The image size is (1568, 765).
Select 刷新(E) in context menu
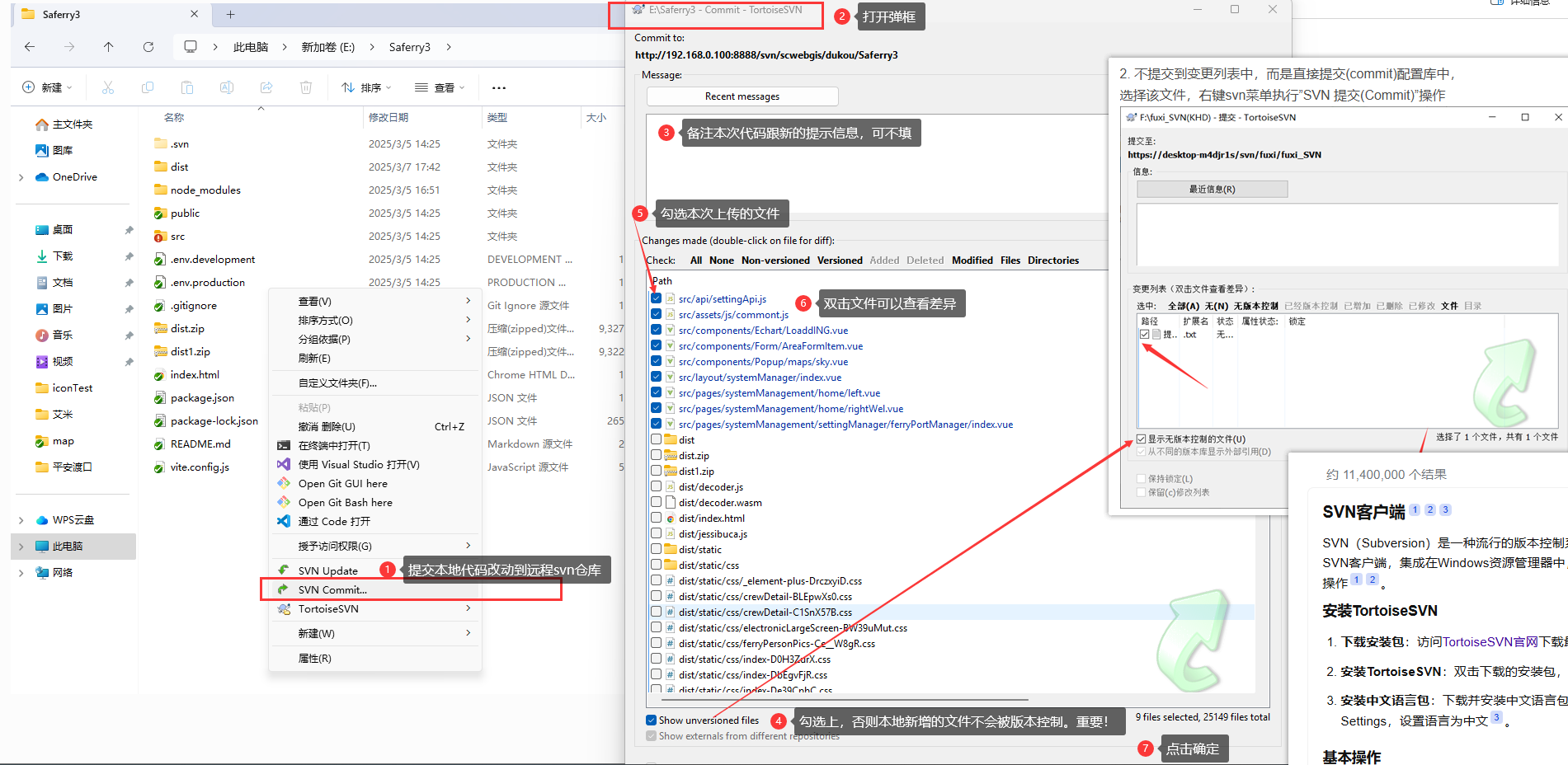pyautogui.click(x=375, y=359)
